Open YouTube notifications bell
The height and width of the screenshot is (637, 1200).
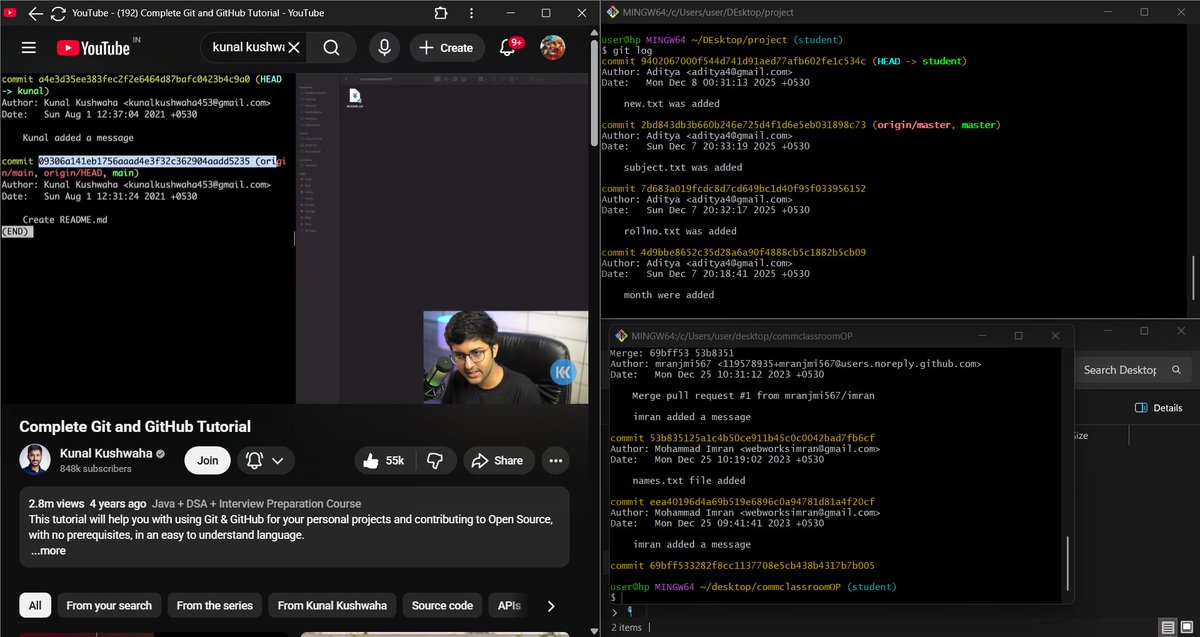(x=509, y=47)
